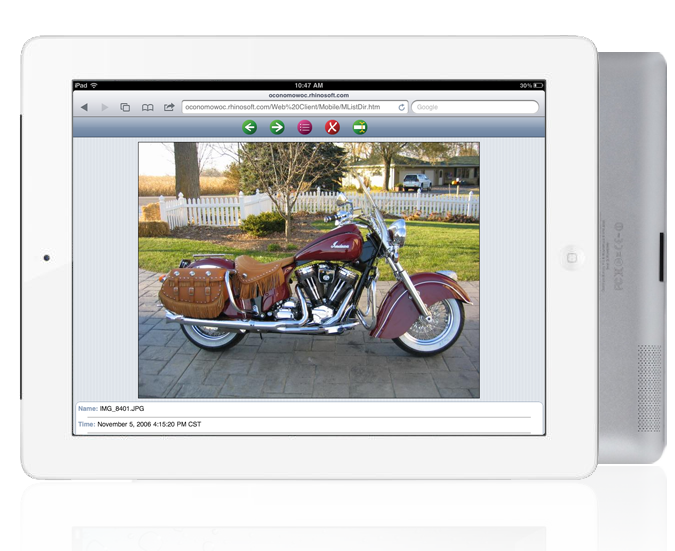Select the time text November 5, 2006

[124, 424]
